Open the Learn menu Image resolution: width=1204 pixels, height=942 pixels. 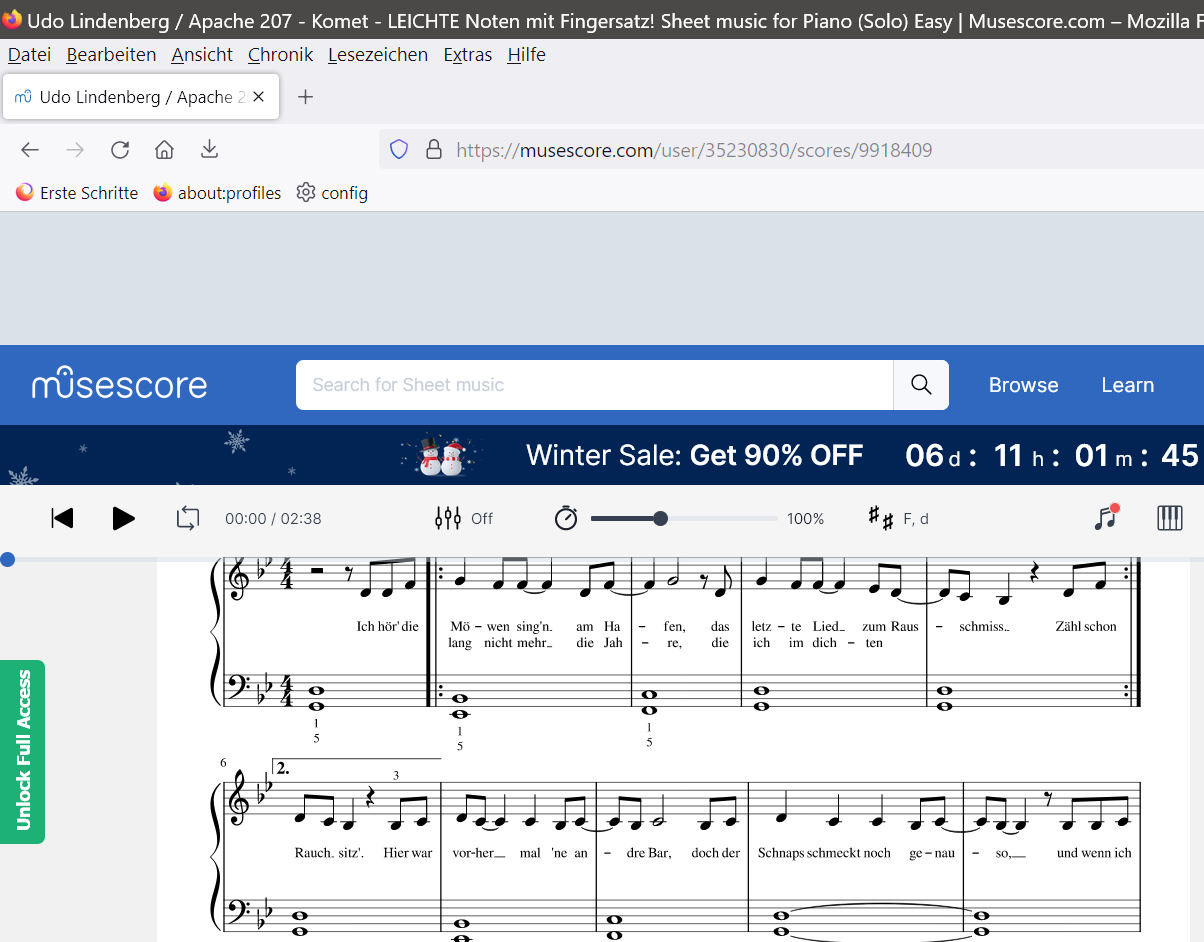point(1127,385)
